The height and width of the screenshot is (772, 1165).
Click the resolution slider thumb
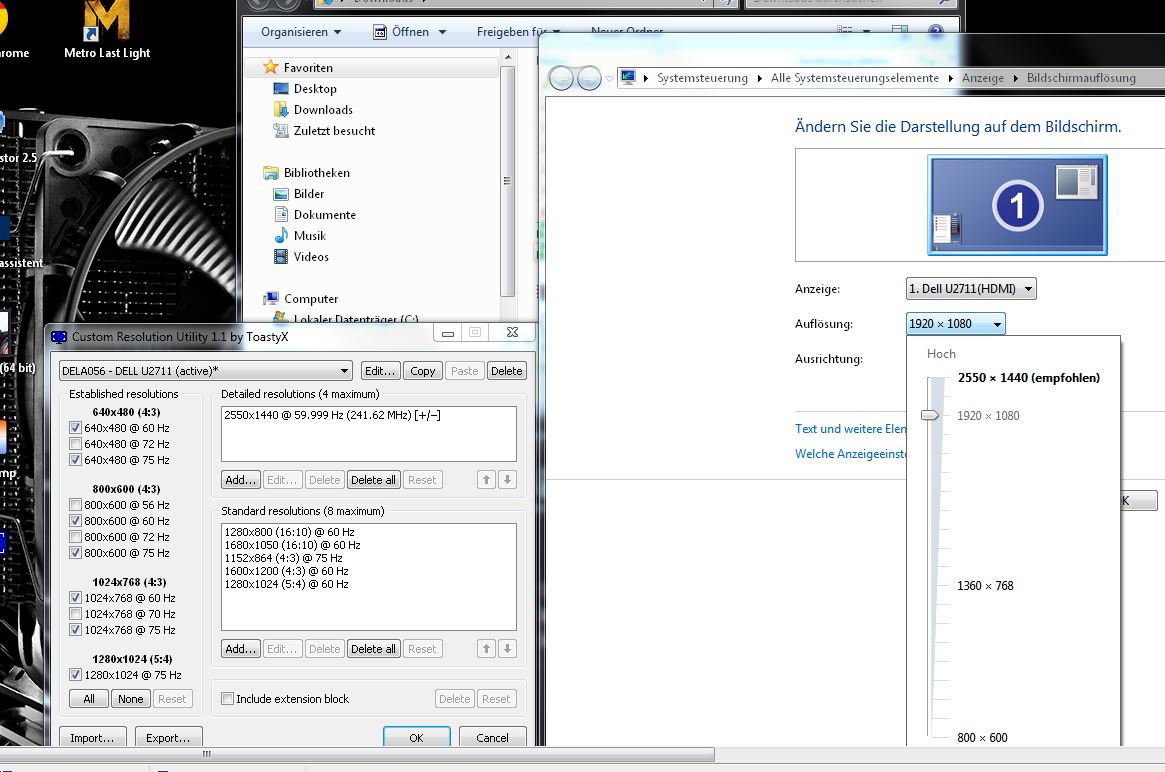(930, 415)
